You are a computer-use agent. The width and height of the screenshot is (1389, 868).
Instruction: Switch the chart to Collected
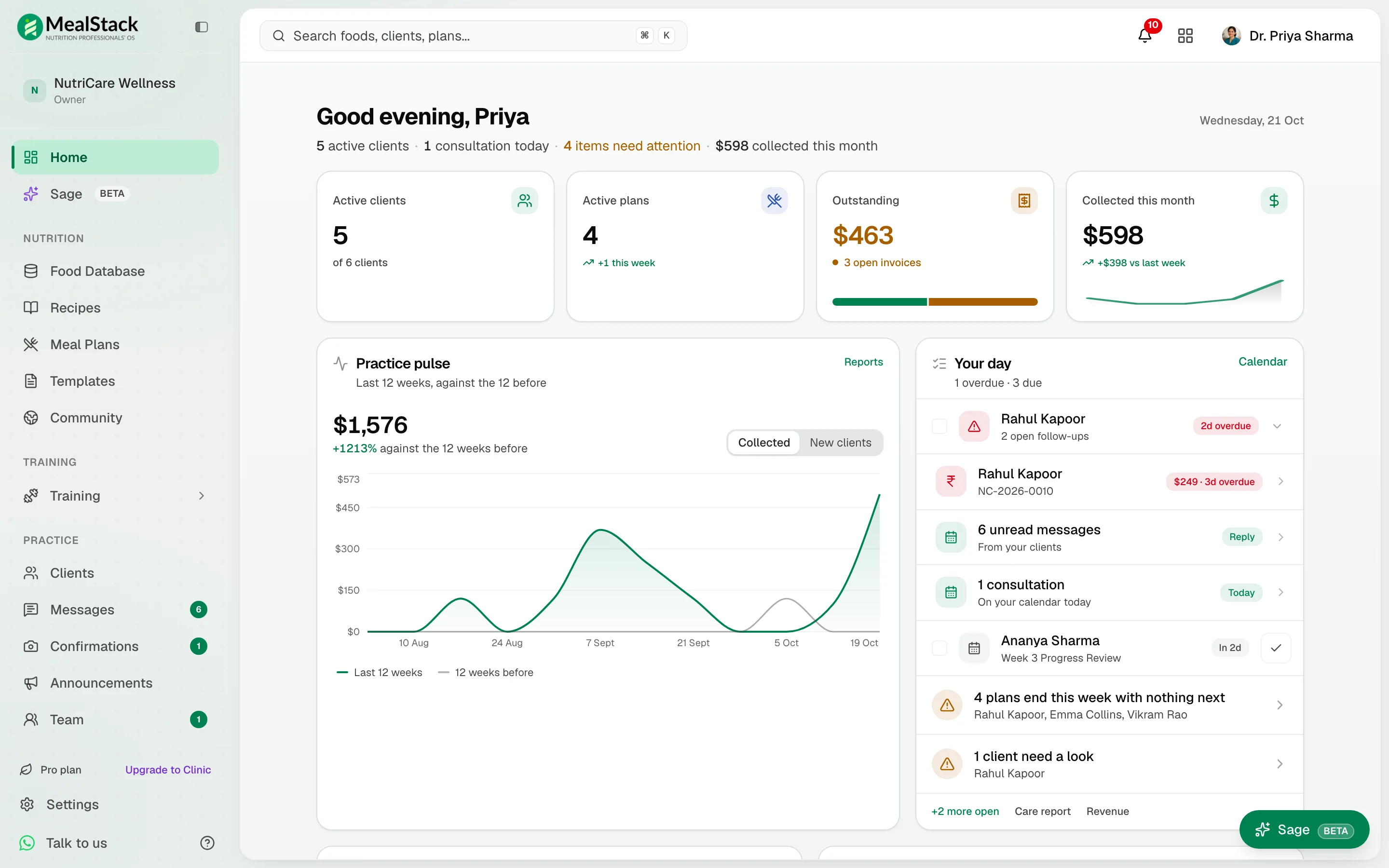[x=764, y=443]
